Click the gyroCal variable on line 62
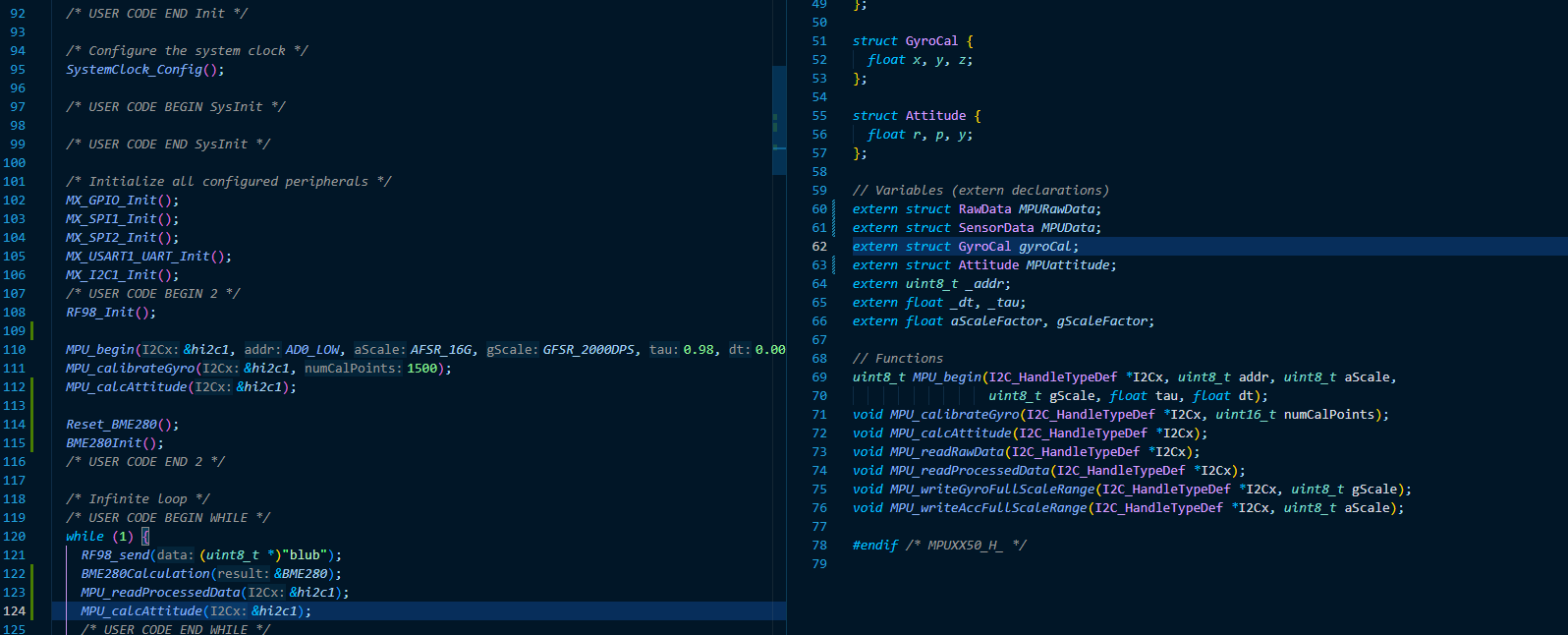Image resolution: width=1568 pixels, height=635 pixels. pos(1045,247)
